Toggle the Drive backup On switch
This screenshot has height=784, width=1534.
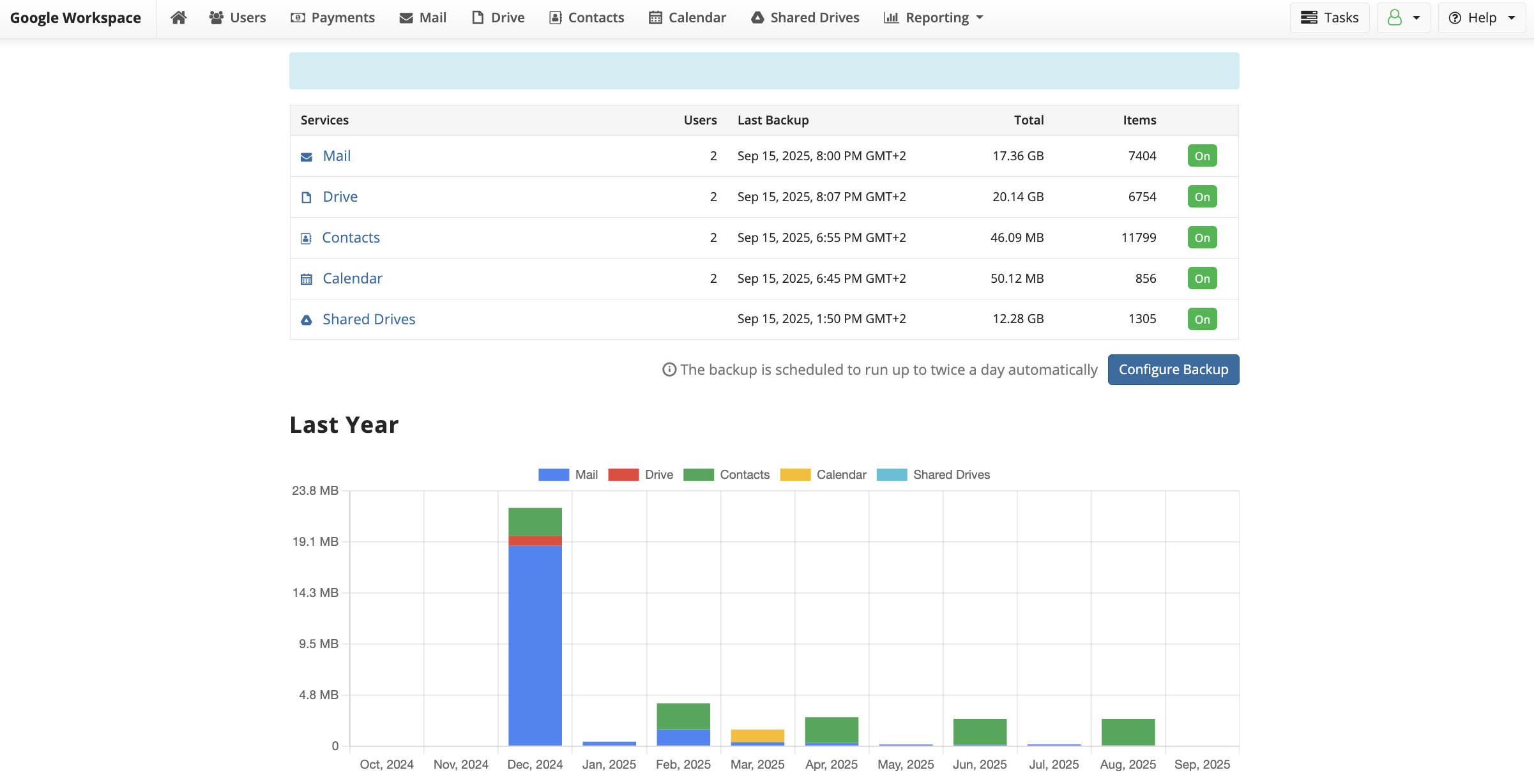[1202, 197]
